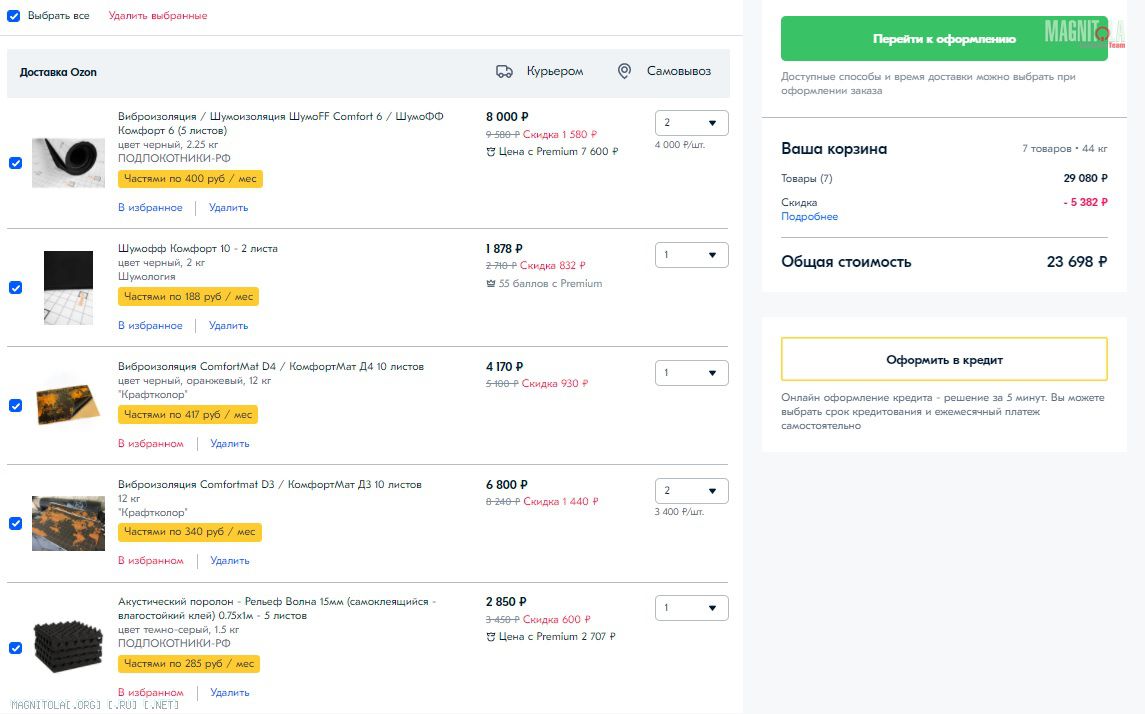The height and width of the screenshot is (714, 1145).
Task: Open the Шумофф Комфорт 10 product image
Action: pyautogui.click(x=69, y=288)
